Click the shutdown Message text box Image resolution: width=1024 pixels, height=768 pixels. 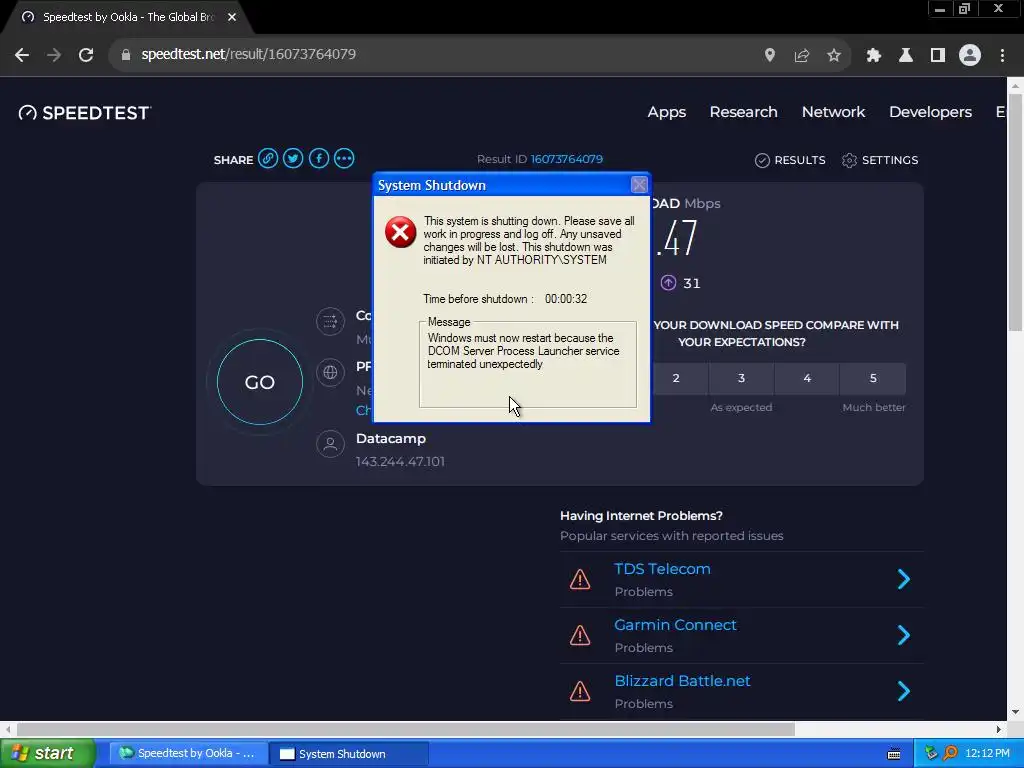click(x=528, y=364)
